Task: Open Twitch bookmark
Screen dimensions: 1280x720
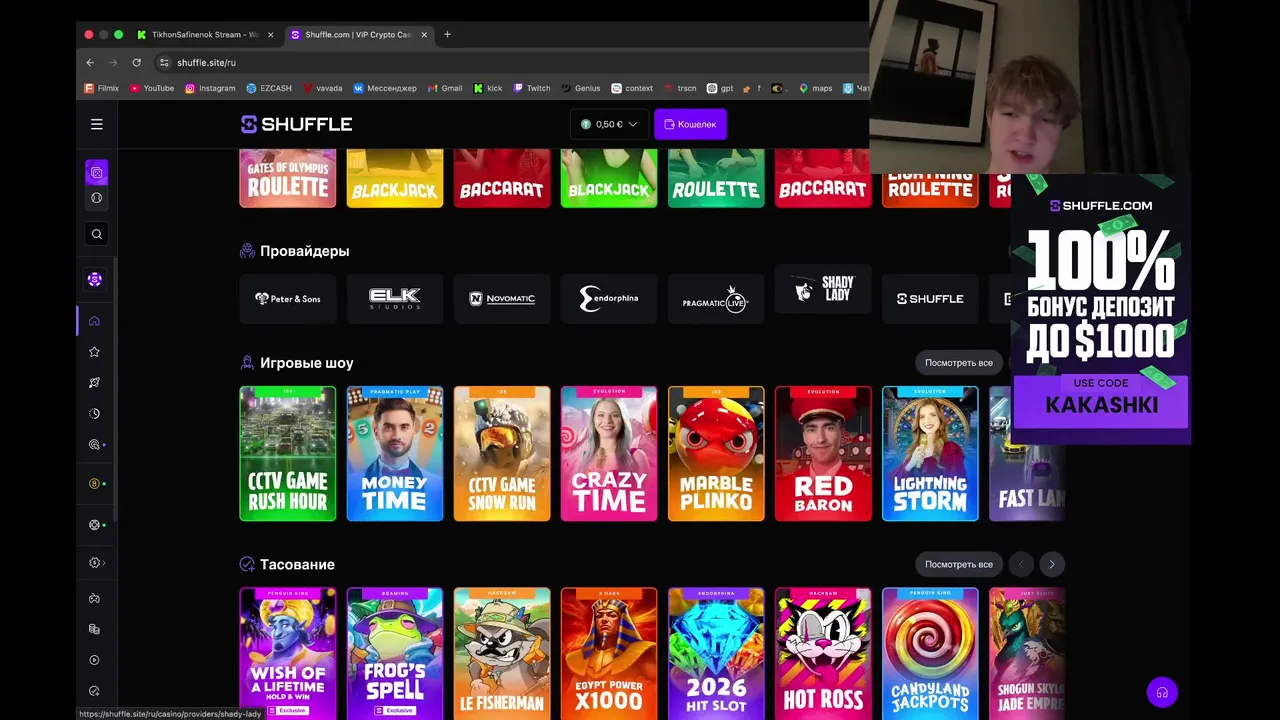Action: coord(532,88)
